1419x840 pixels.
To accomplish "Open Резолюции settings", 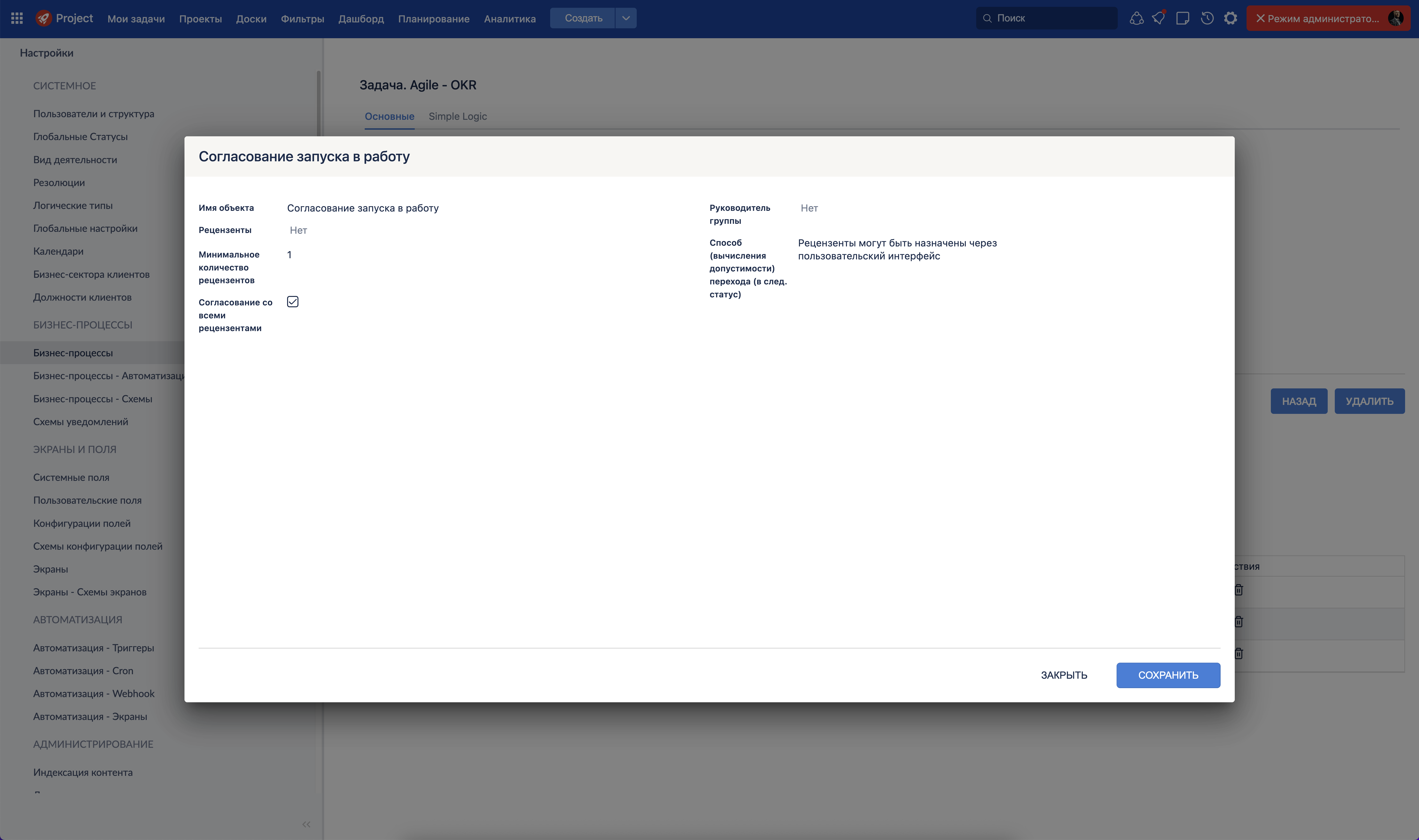I will tap(59, 183).
